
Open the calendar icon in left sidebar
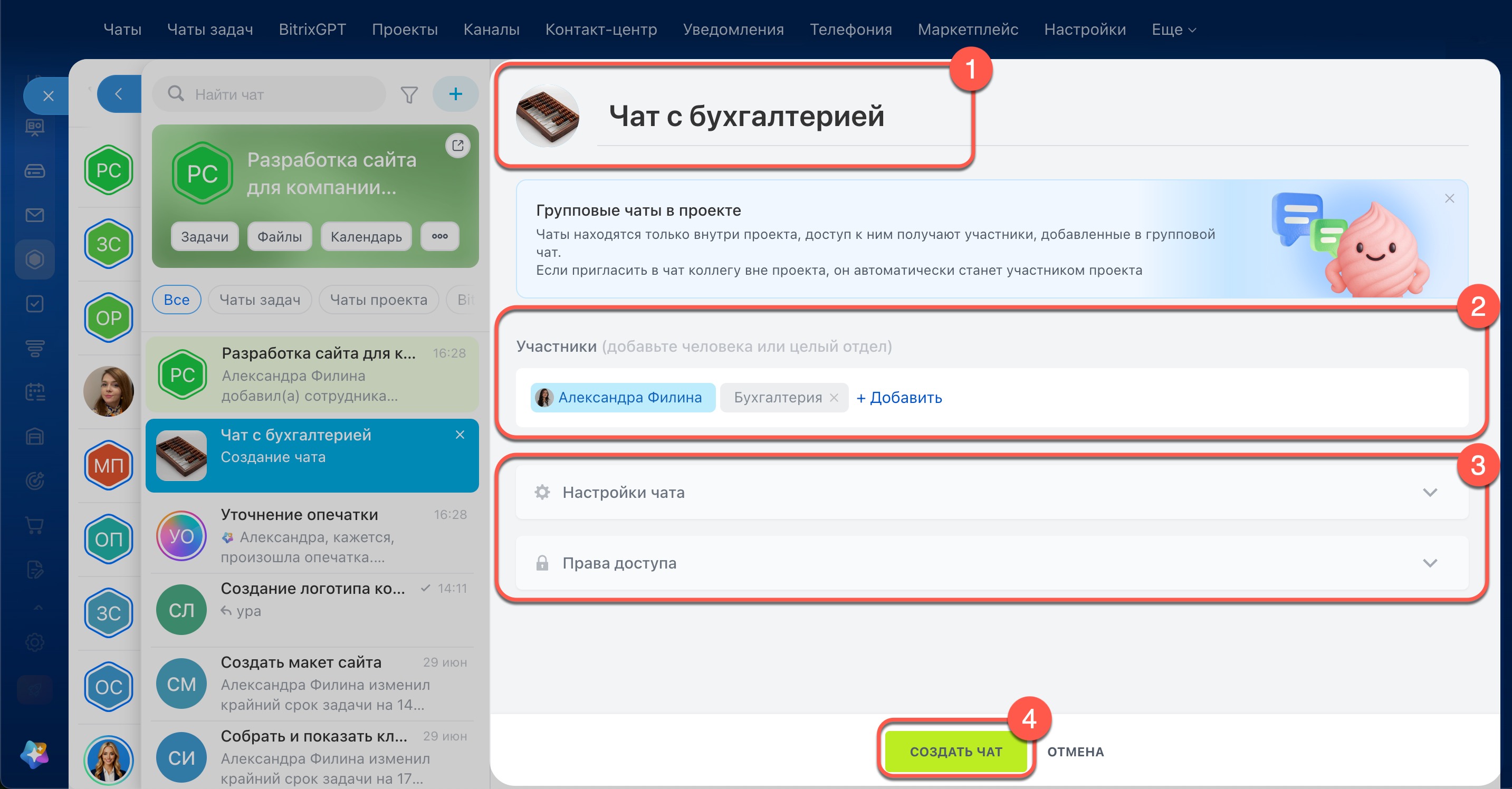click(x=35, y=392)
